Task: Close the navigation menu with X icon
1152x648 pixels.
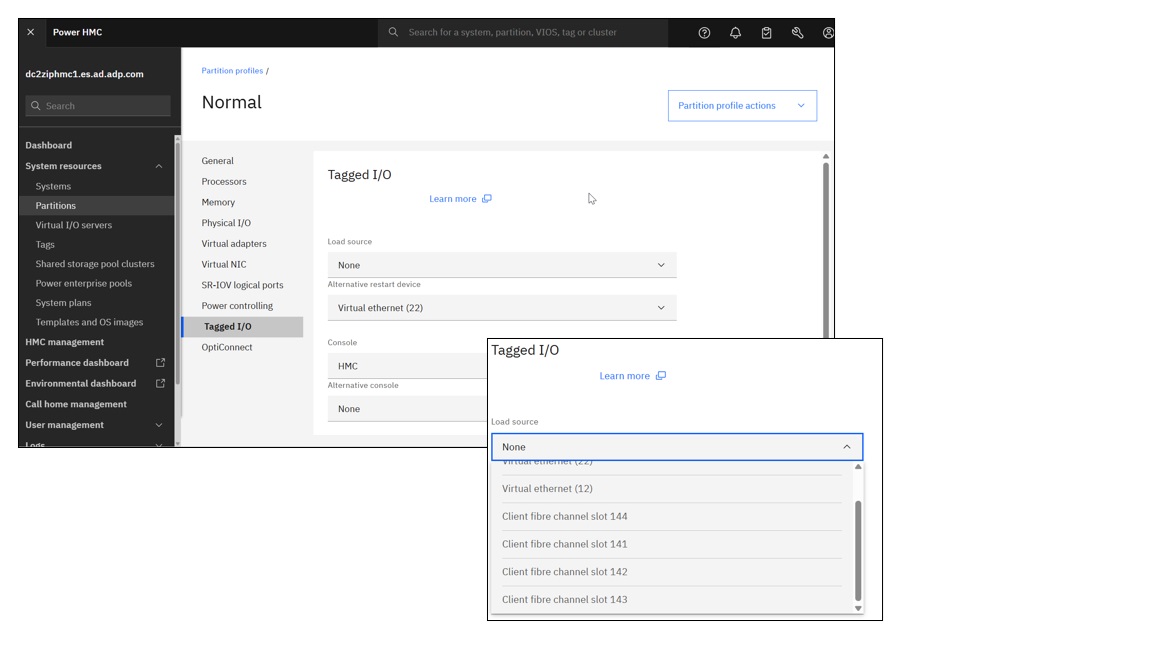Action: pyautogui.click(x=31, y=32)
